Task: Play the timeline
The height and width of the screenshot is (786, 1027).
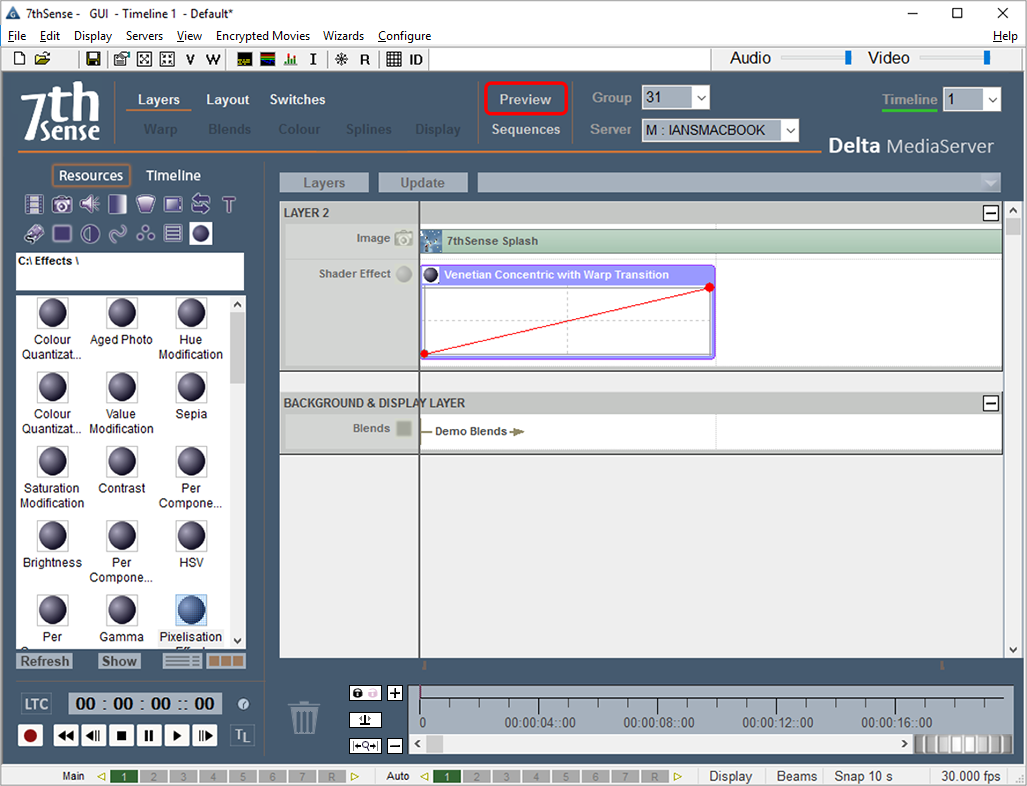Action: point(177,736)
